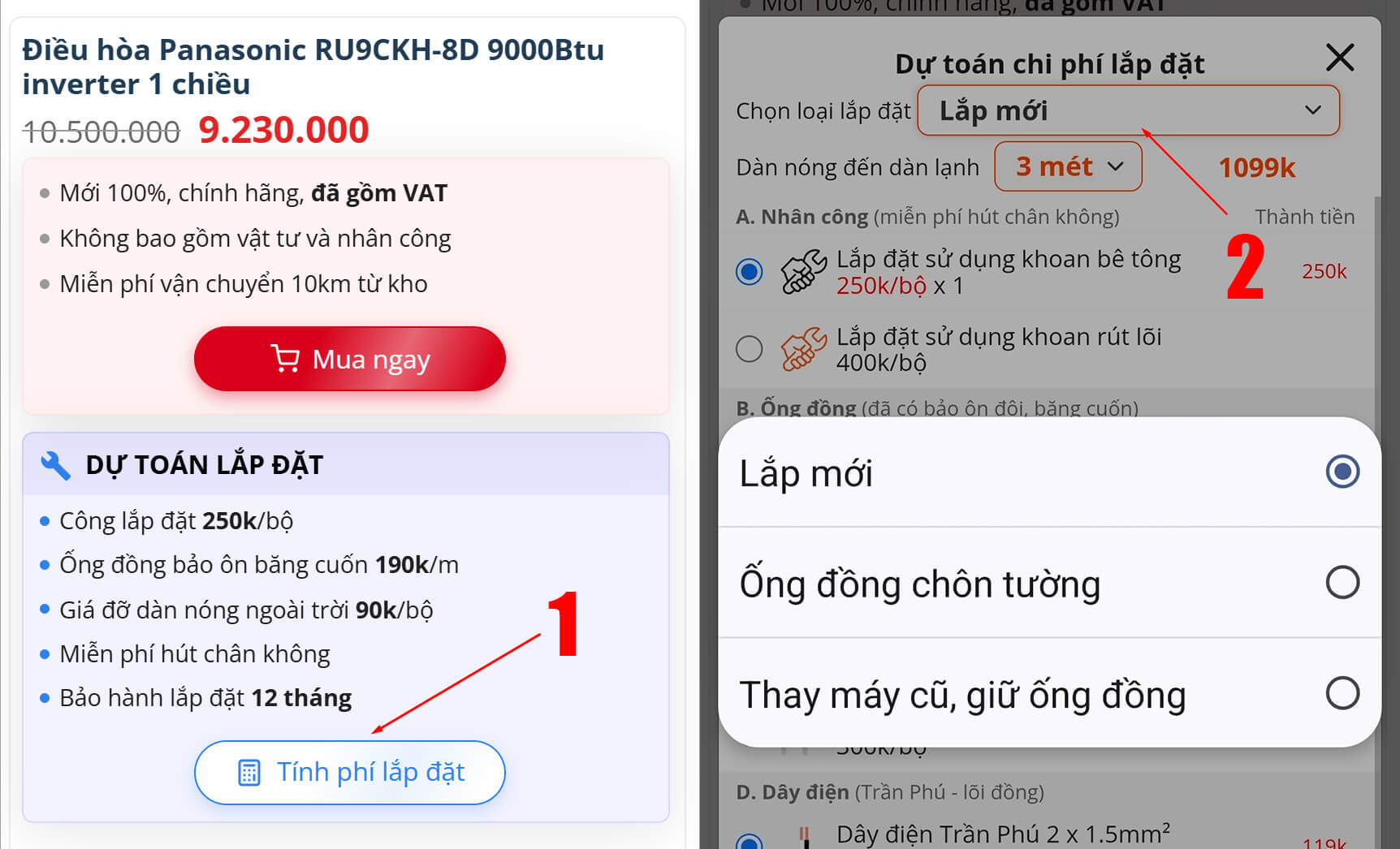Image resolution: width=1400 pixels, height=849 pixels.
Task: Choose Thay máy cũ, giữ ống đồng option
Action: coord(1049,693)
